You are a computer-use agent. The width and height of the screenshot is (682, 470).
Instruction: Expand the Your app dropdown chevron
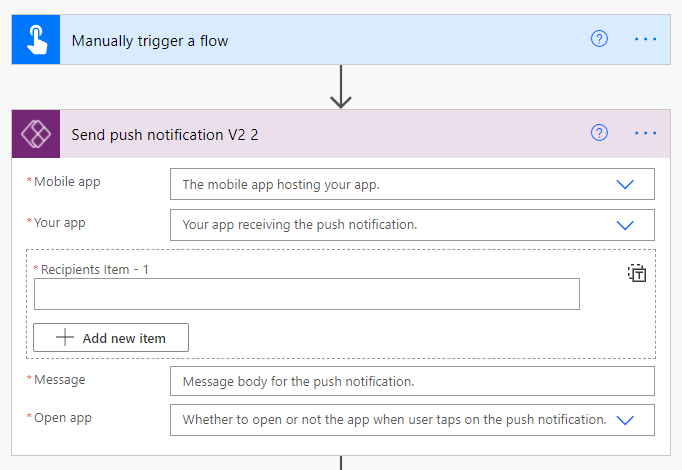click(x=626, y=225)
